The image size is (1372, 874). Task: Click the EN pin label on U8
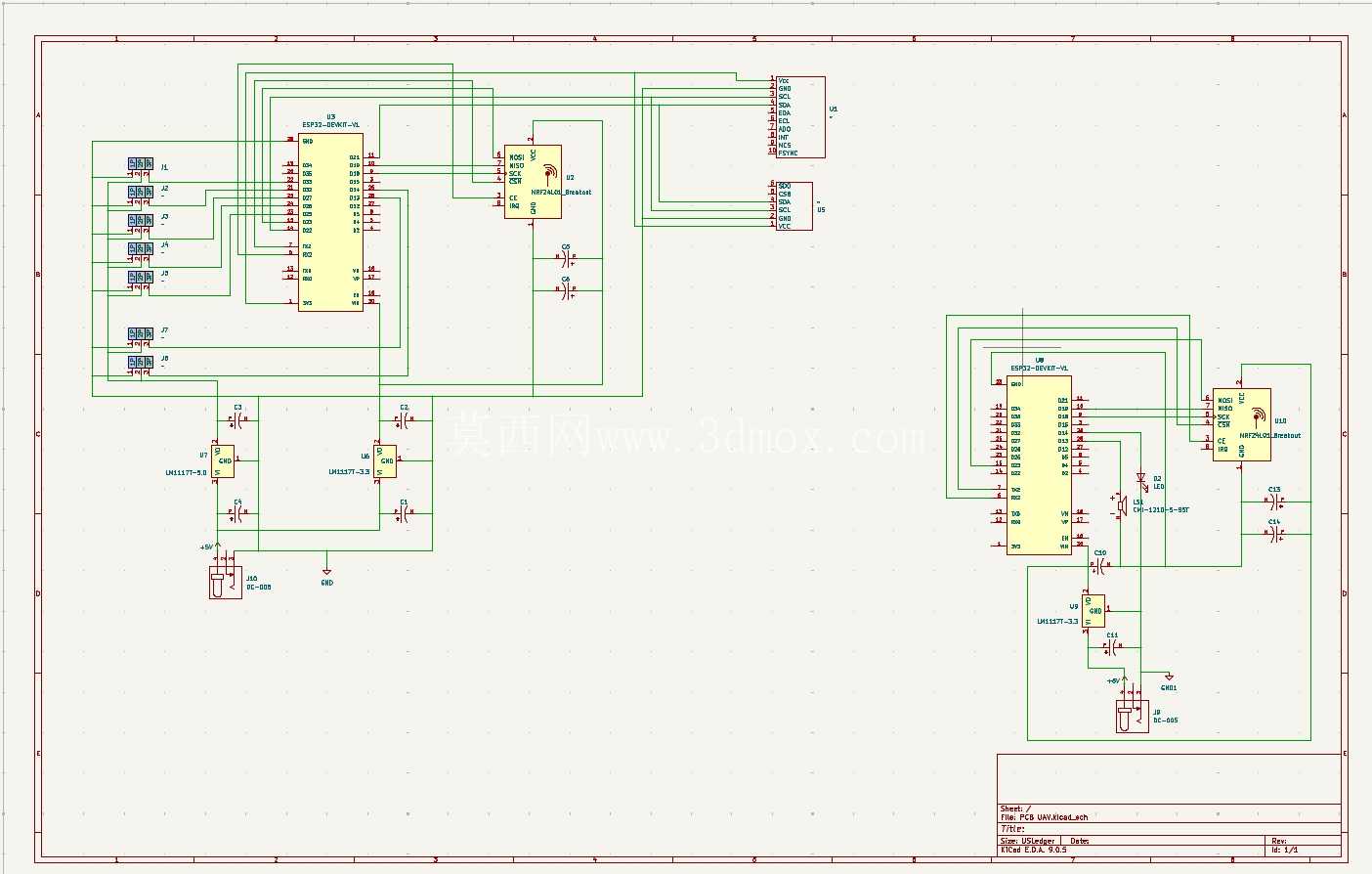pos(1065,539)
